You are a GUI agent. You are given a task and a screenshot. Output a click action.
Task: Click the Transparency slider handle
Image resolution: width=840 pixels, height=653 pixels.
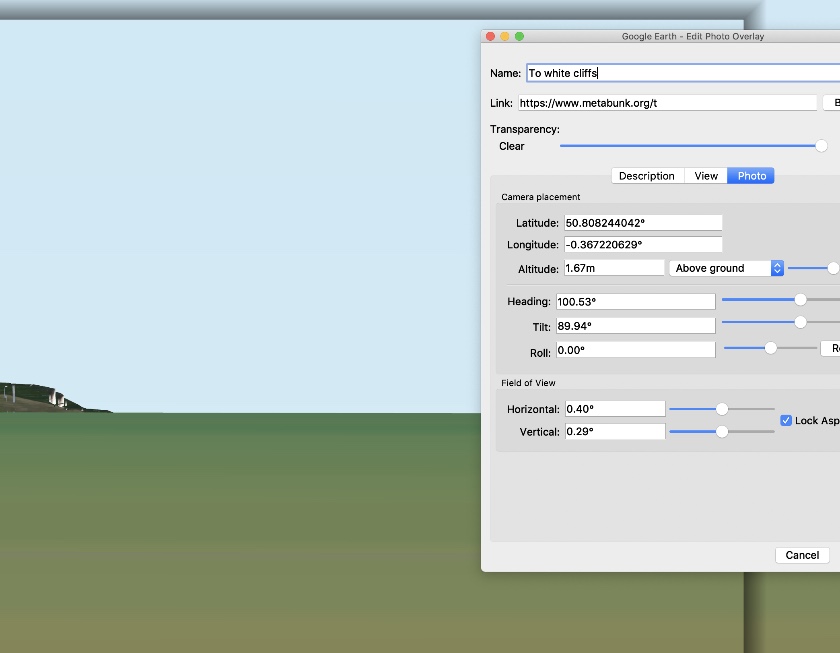821,146
